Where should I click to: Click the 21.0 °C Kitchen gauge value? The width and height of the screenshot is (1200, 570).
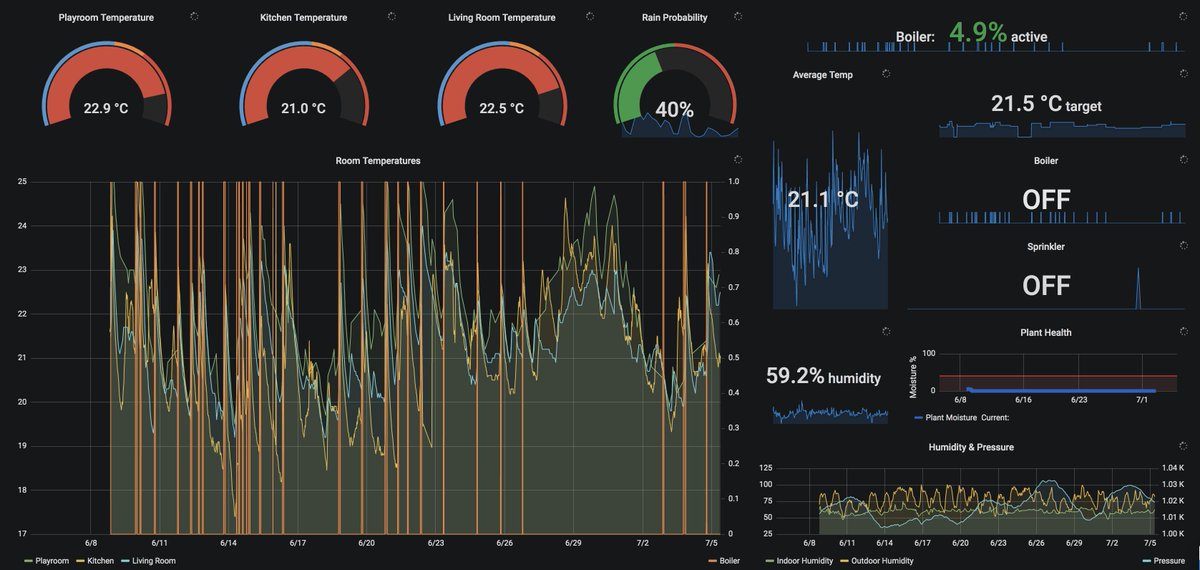303,108
